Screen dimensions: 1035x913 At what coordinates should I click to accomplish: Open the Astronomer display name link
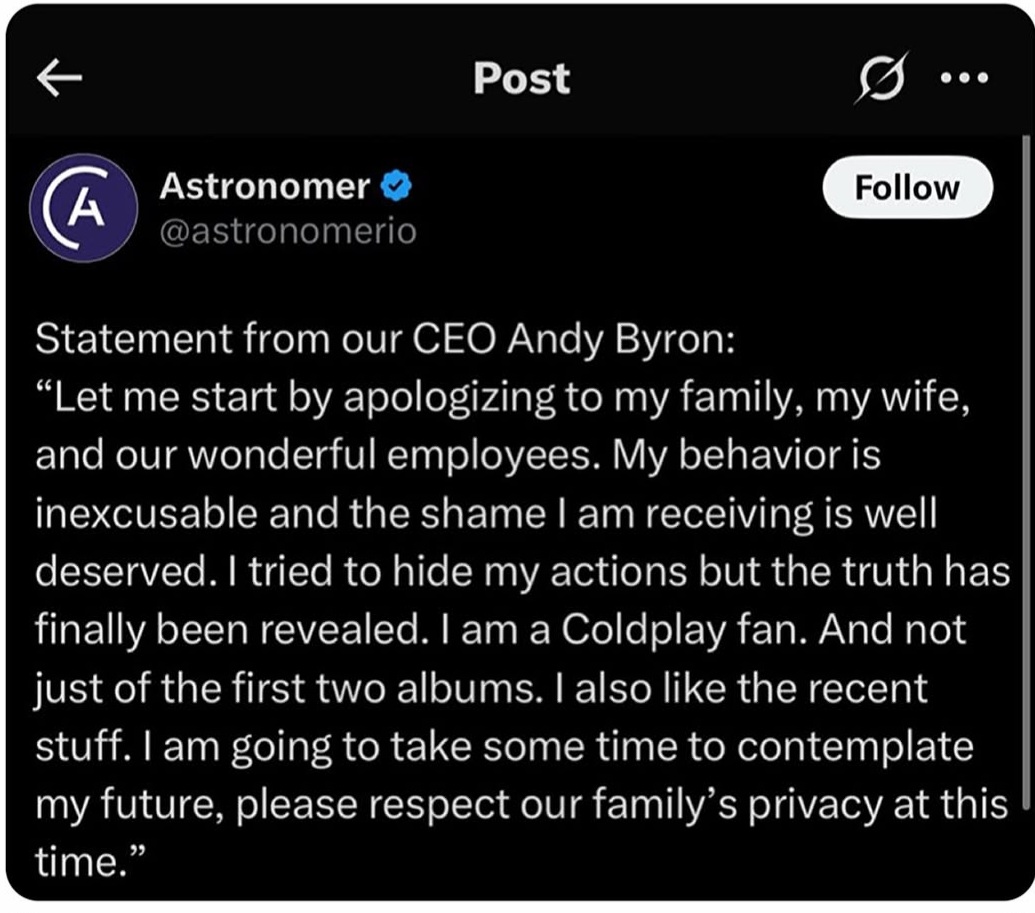[x=265, y=186]
